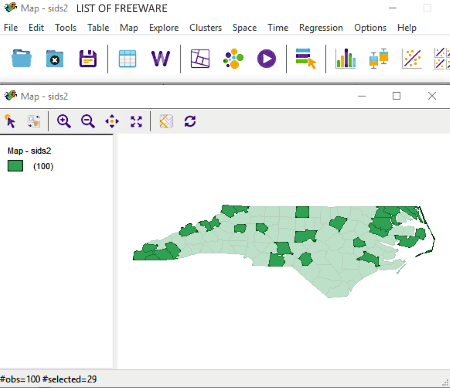Click the refresh map icon
The width and height of the screenshot is (450, 388).
(190, 121)
